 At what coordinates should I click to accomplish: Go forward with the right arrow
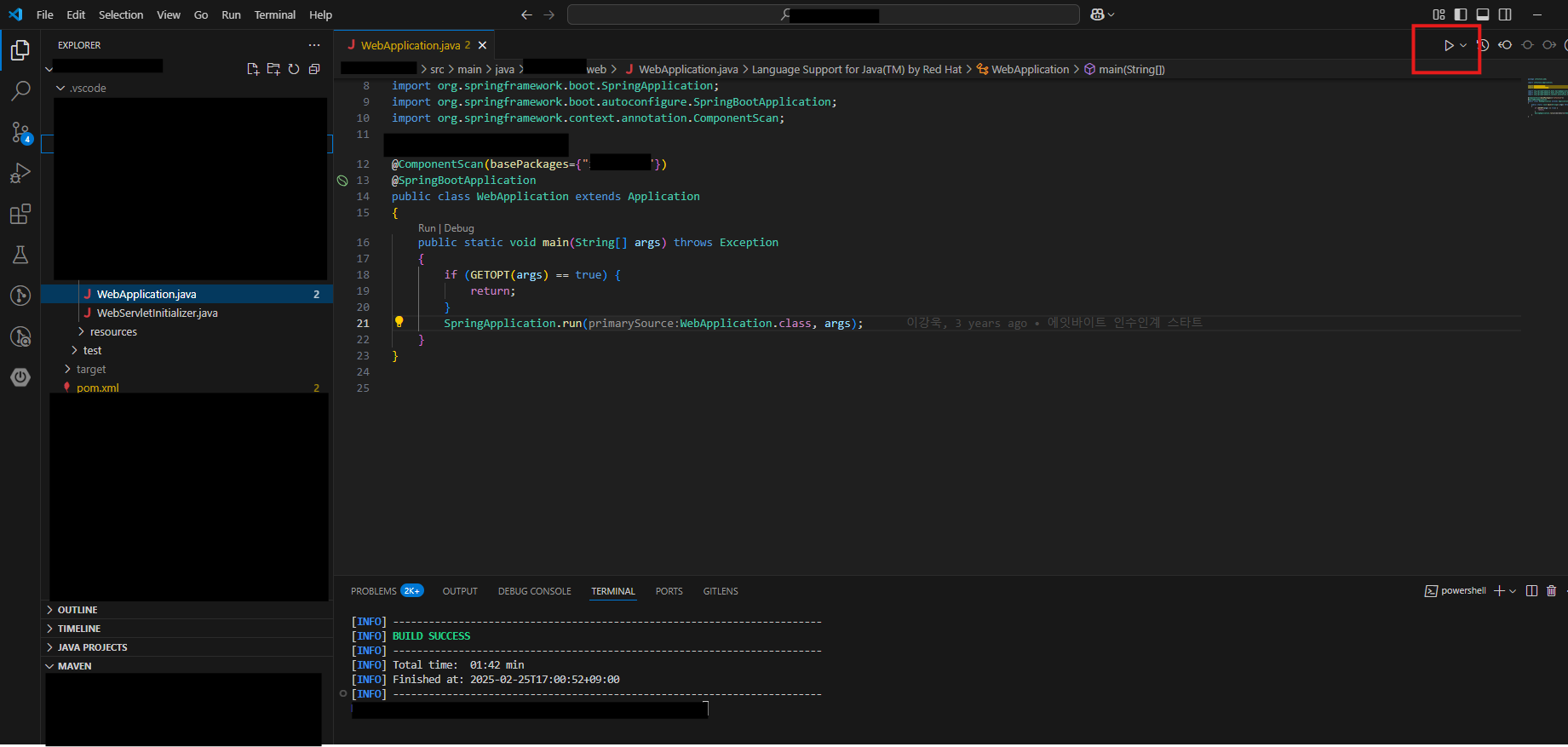[549, 14]
